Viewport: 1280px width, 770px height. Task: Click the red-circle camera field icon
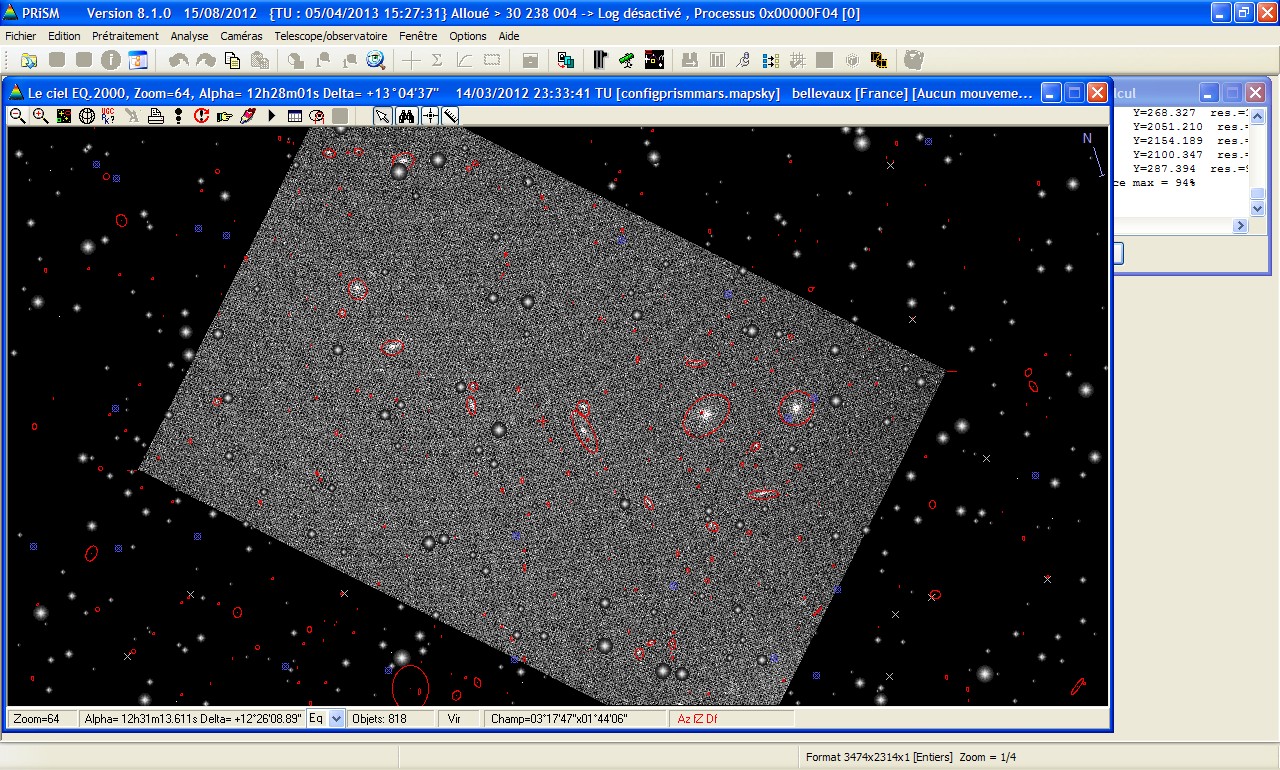(317, 116)
